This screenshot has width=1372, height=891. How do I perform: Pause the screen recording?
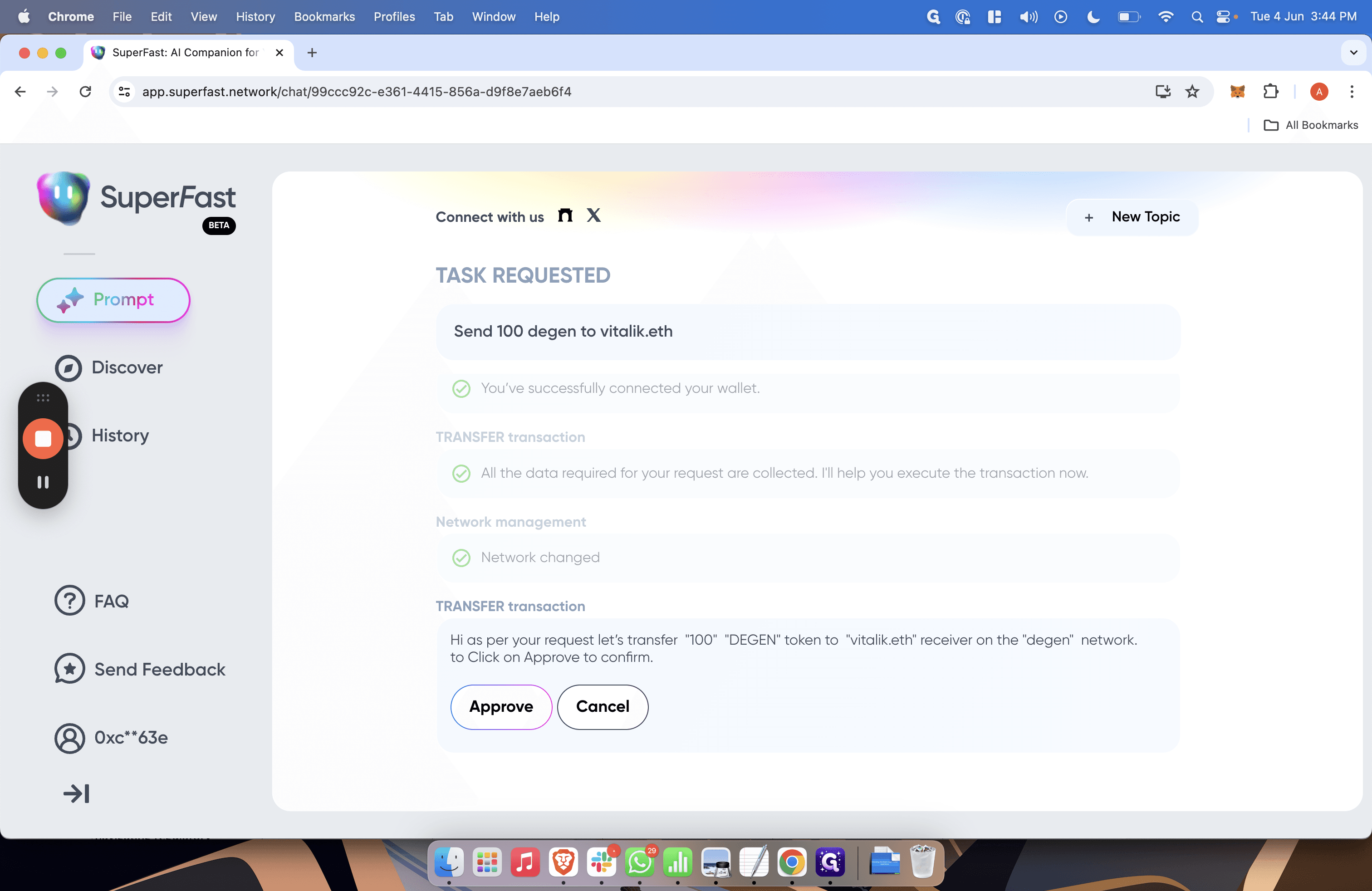pos(43,482)
